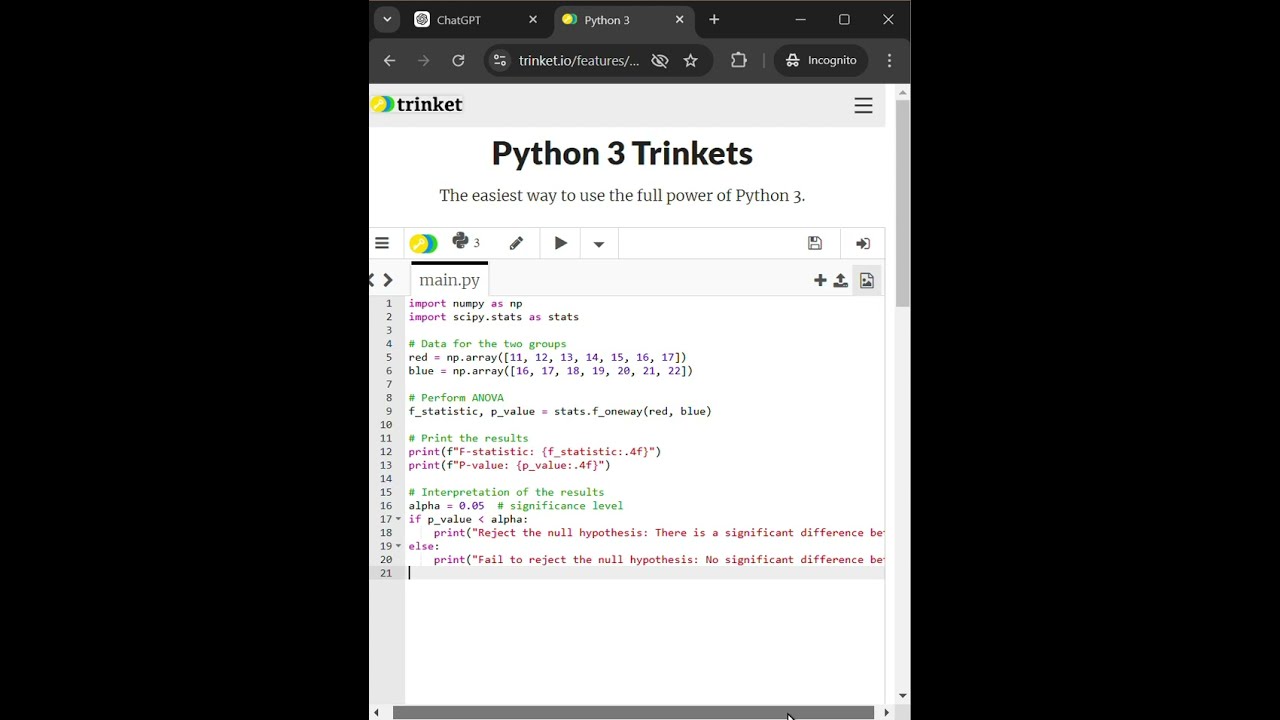This screenshot has width=1280, height=720.
Task: Collapse the if block fold arrow on line 17
Action: click(x=398, y=519)
